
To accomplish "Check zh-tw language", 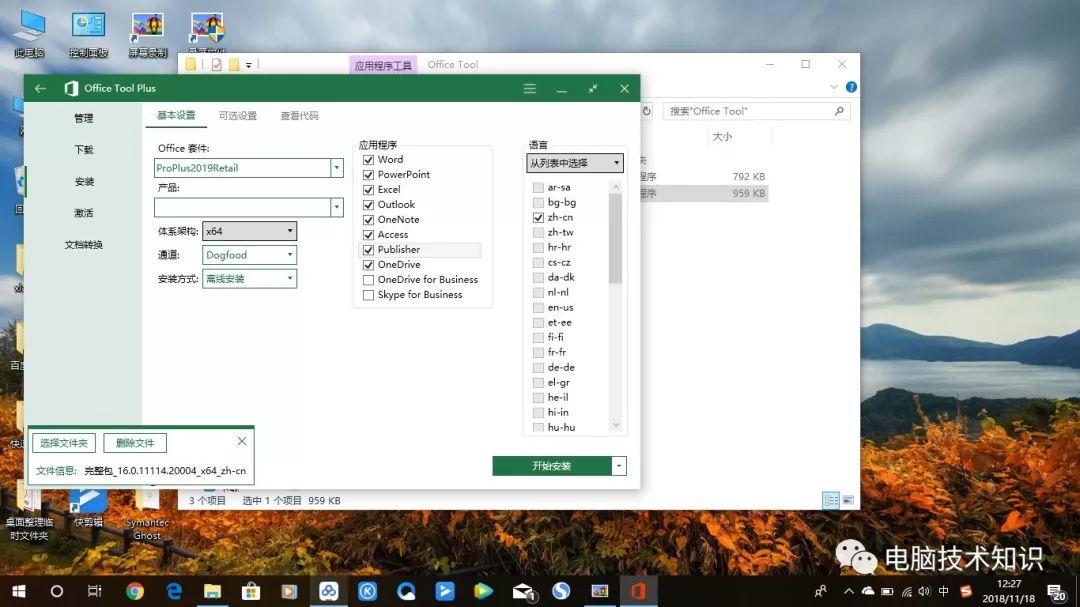I will tap(538, 232).
